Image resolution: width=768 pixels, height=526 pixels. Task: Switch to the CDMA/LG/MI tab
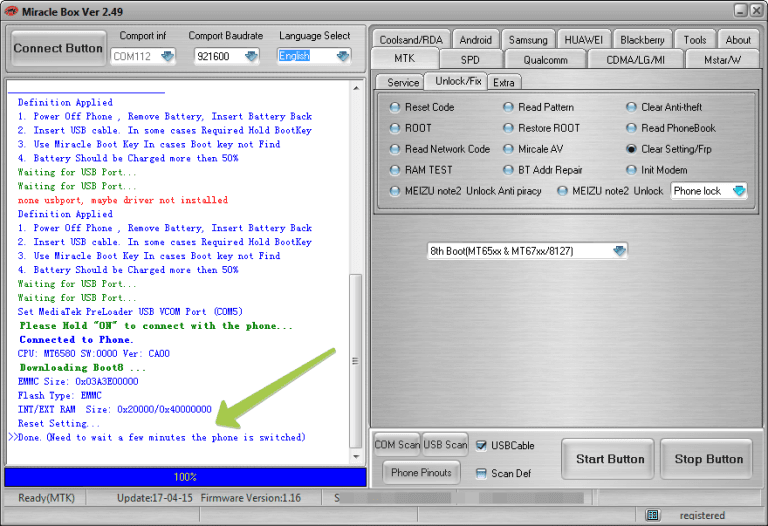tap(635, 60)
